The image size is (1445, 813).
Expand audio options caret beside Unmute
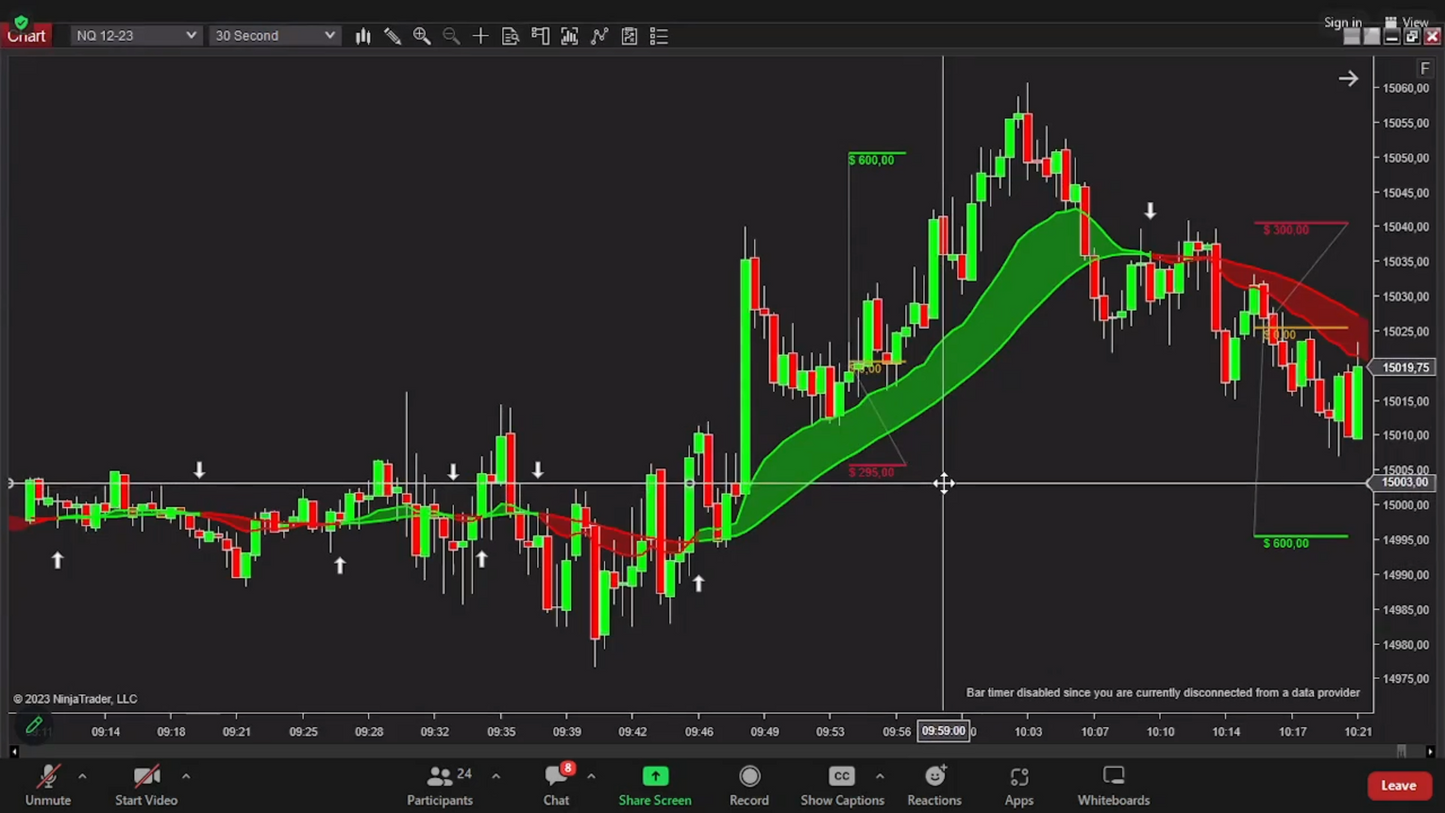(82, 776)
